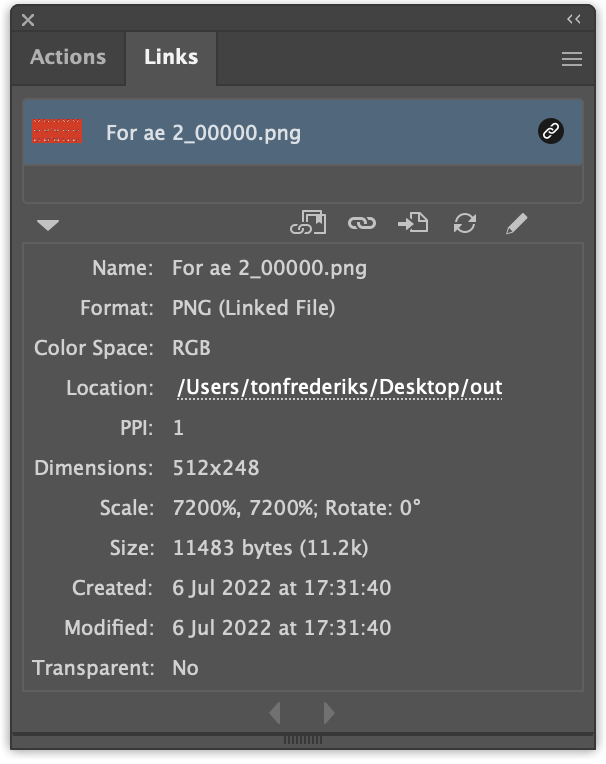Click the red link thumbnail preview
606x764 pixels.
click(x=56, y=131)
